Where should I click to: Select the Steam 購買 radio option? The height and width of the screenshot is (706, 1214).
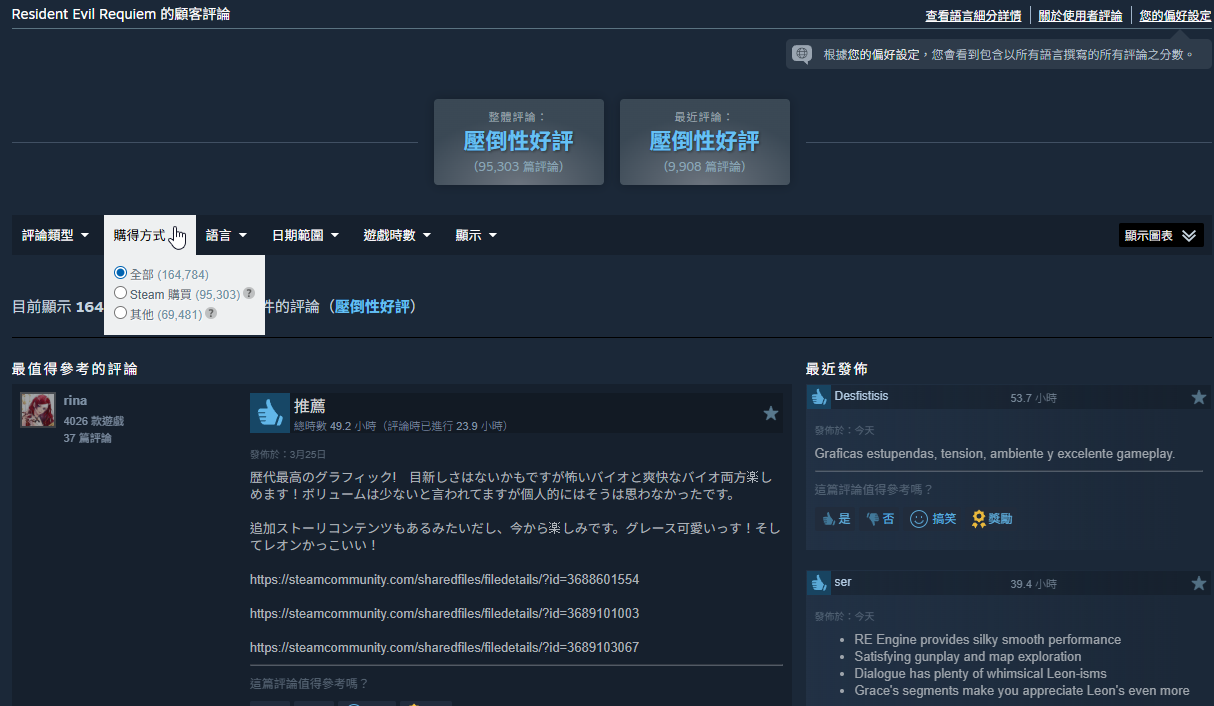(x=120, y=294)
